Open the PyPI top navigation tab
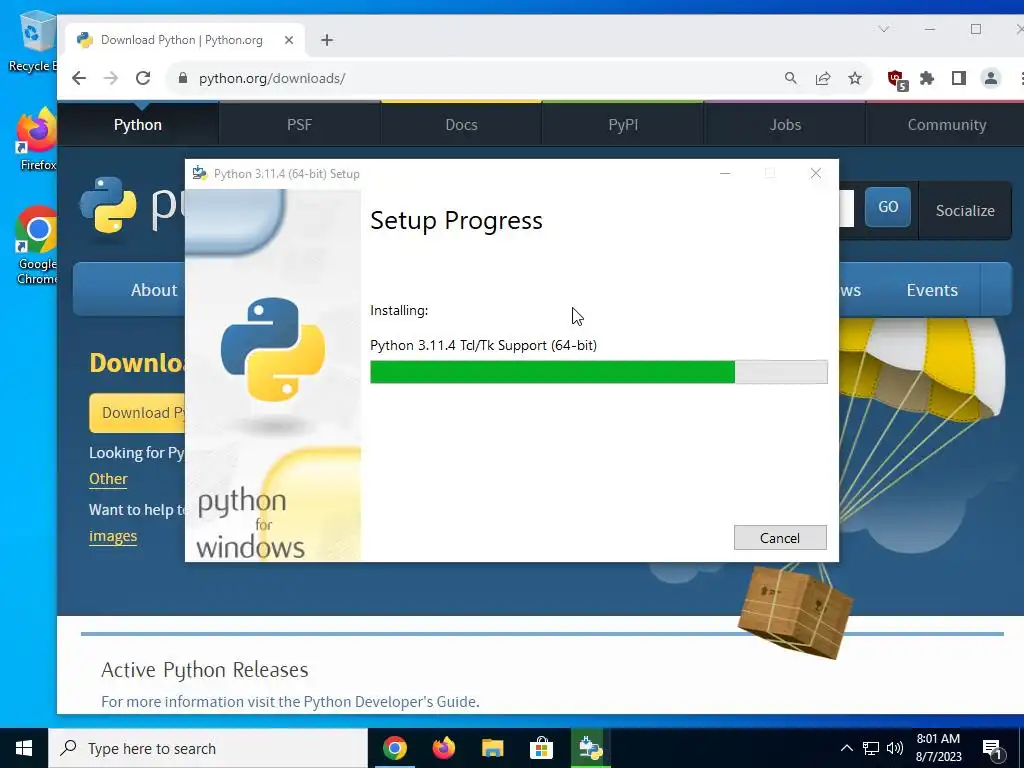1024x768 pixels. 623,125
